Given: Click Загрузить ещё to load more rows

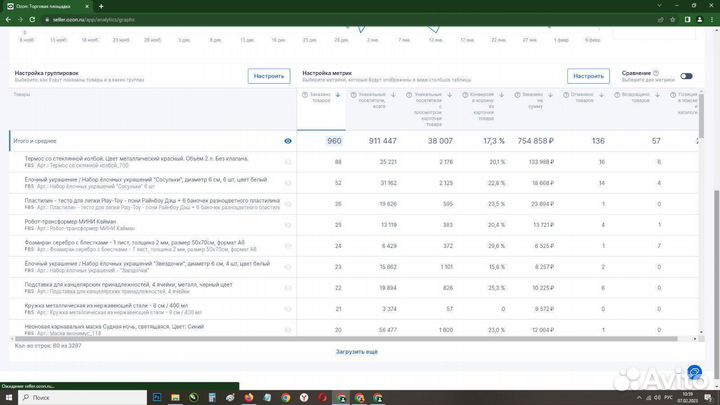Looking at the screenshot, I should (356, 352).
